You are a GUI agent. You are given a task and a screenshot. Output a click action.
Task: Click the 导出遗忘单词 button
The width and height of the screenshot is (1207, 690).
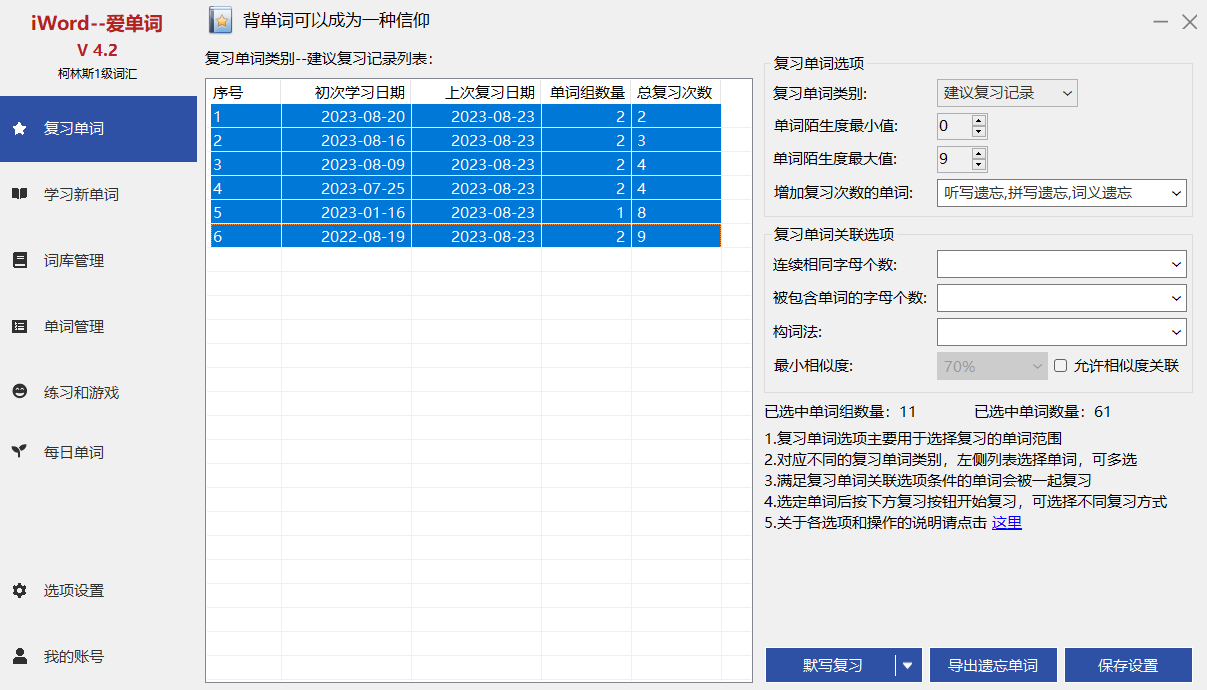[x=993, y=665]
